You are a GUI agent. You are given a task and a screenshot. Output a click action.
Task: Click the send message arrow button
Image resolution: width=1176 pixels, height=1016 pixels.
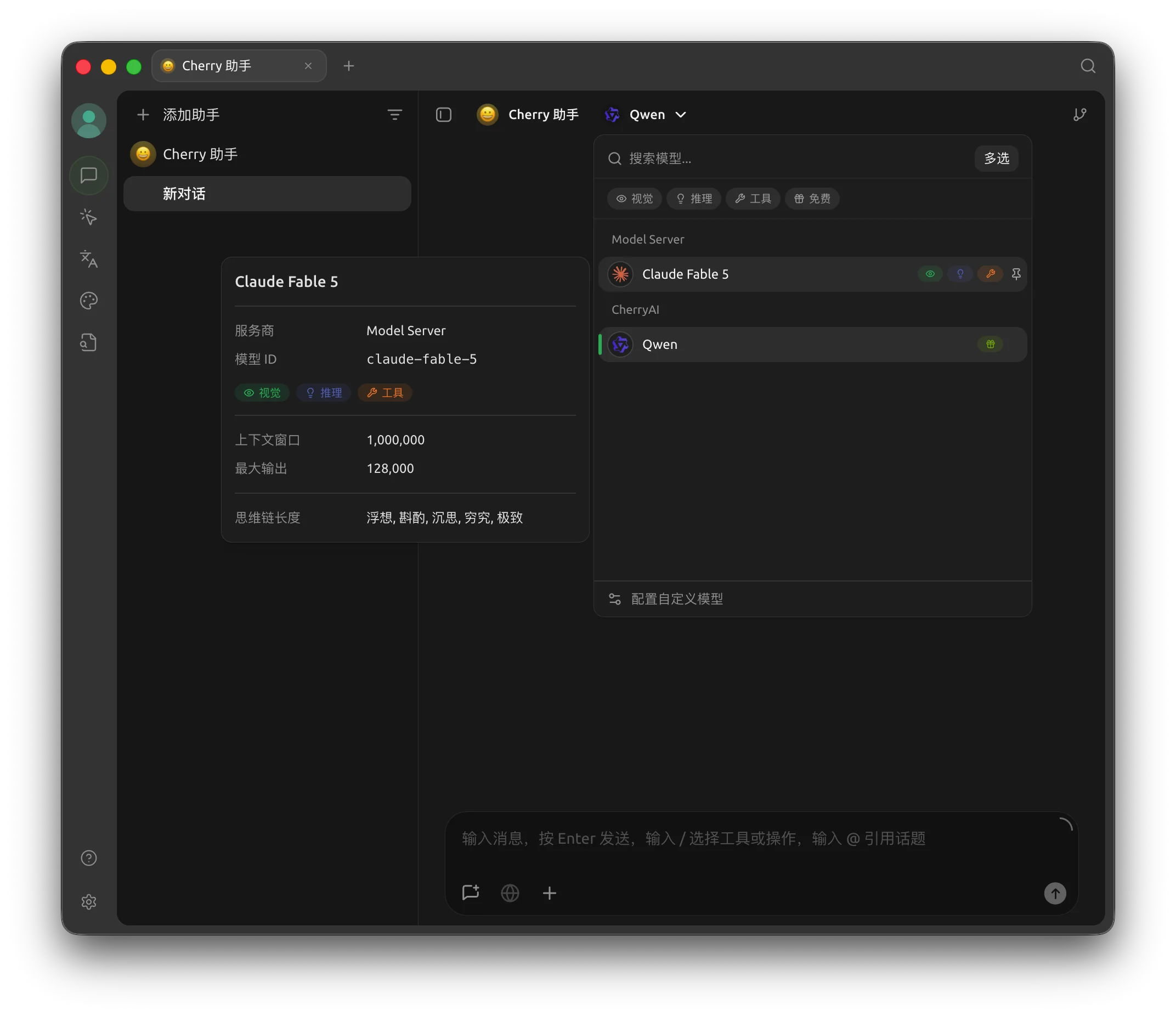pyautogui.click(x=1055, y=893)
